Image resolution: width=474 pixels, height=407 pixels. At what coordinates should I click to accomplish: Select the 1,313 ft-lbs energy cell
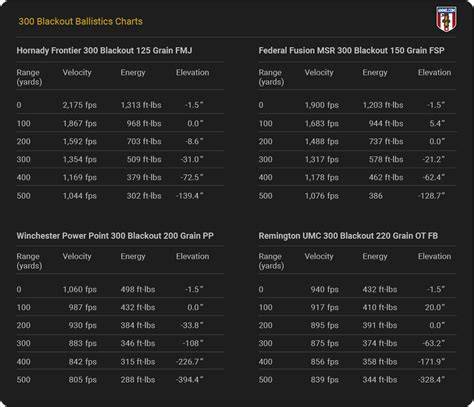[x=141, y=105]
